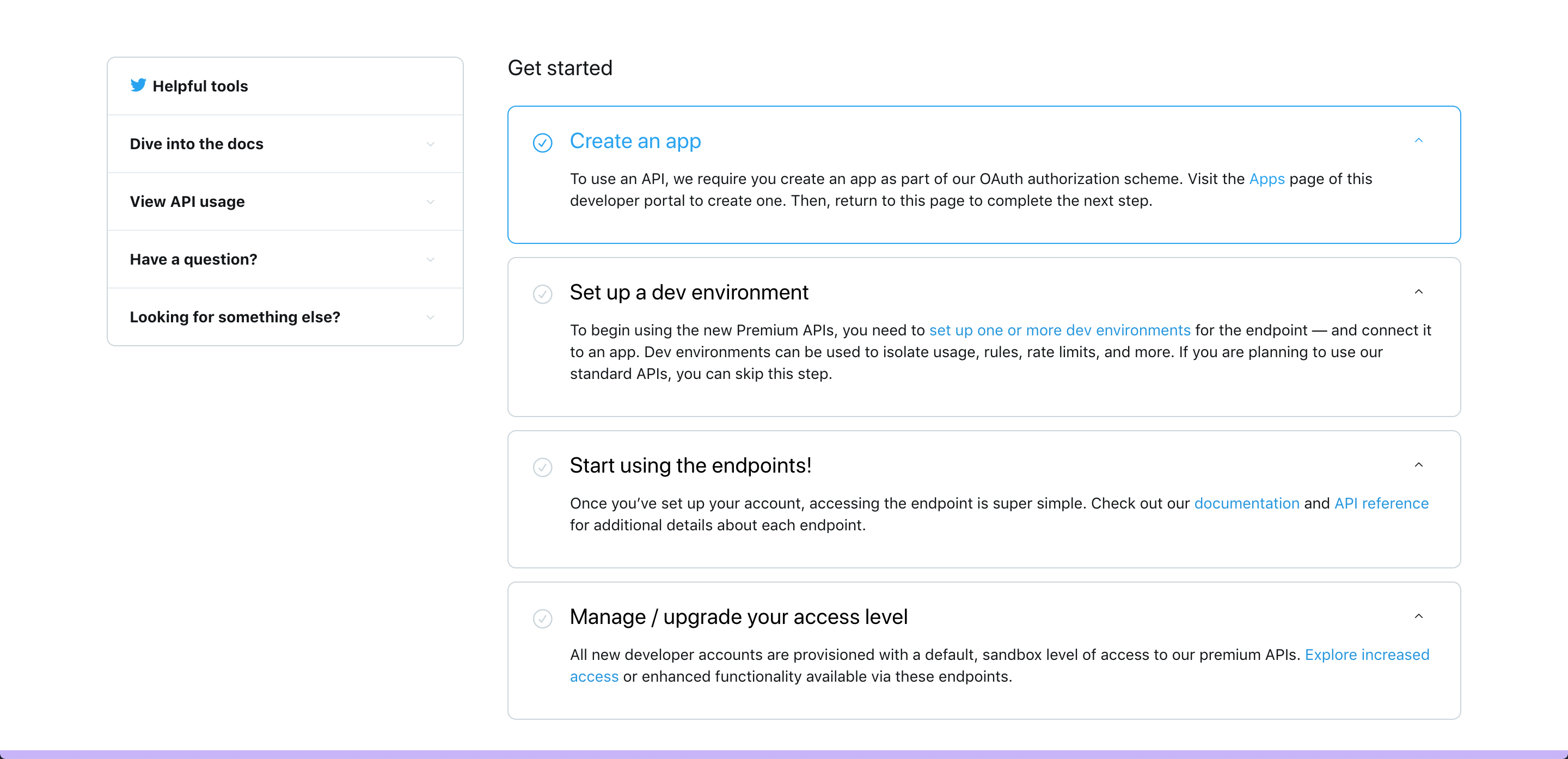1568x759 pixels.
Task: Toggle the Start using the endpoints checkmark
Action: click(x=542, y=467)
